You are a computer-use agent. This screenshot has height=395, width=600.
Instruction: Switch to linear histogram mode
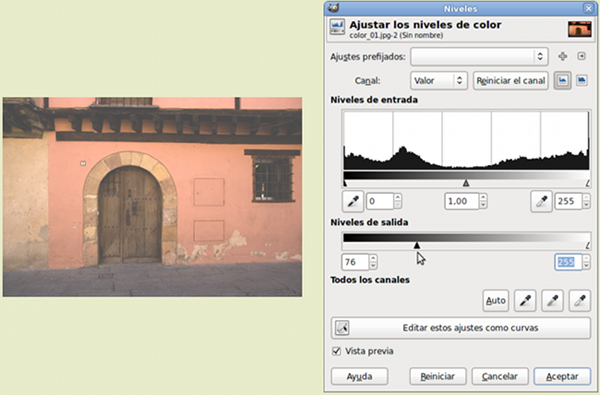pyautogui.click(x=562, y=80)
